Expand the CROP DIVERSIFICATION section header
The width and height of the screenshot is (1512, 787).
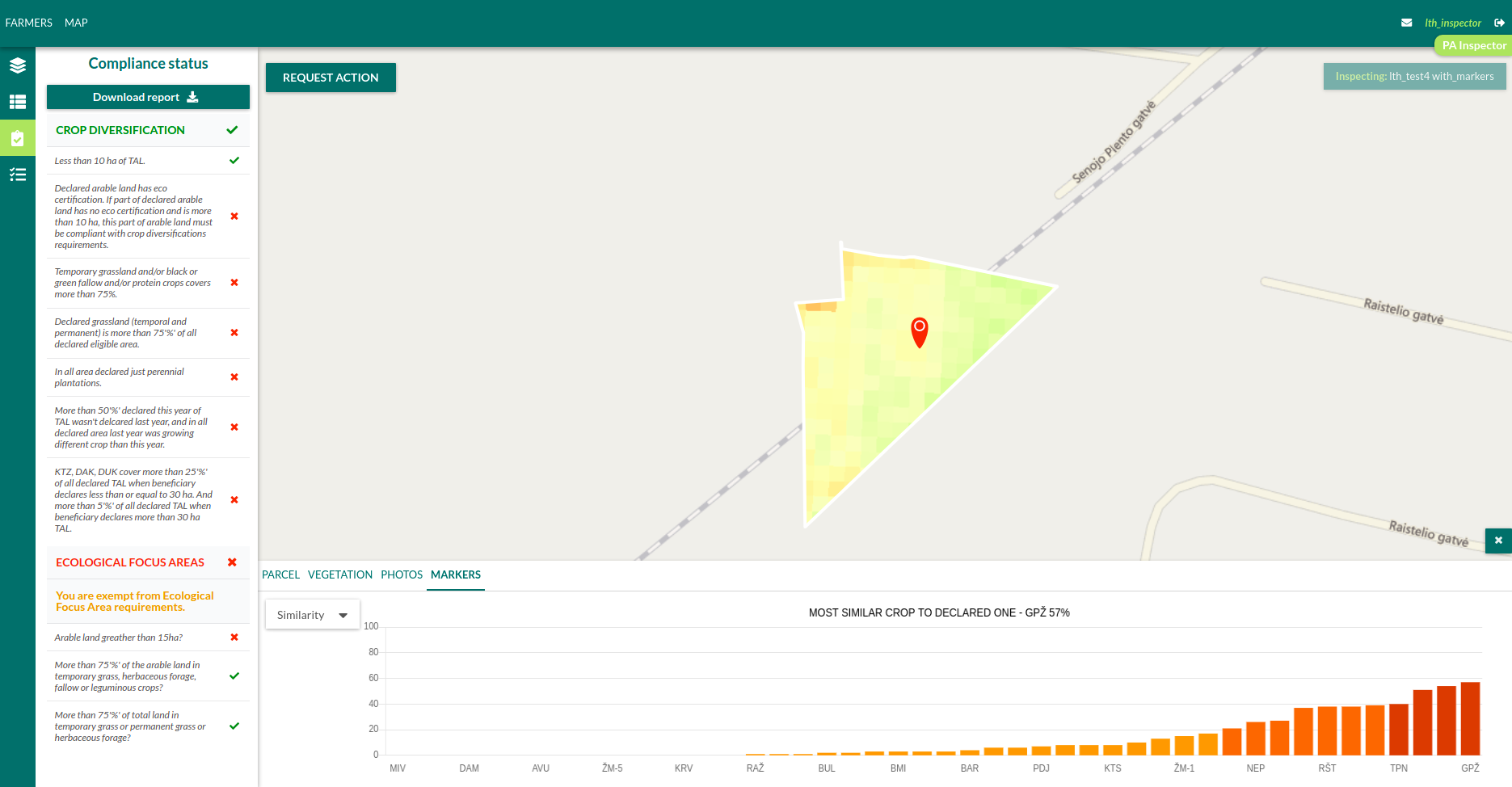pyautogui.click(x=148, y=130)
